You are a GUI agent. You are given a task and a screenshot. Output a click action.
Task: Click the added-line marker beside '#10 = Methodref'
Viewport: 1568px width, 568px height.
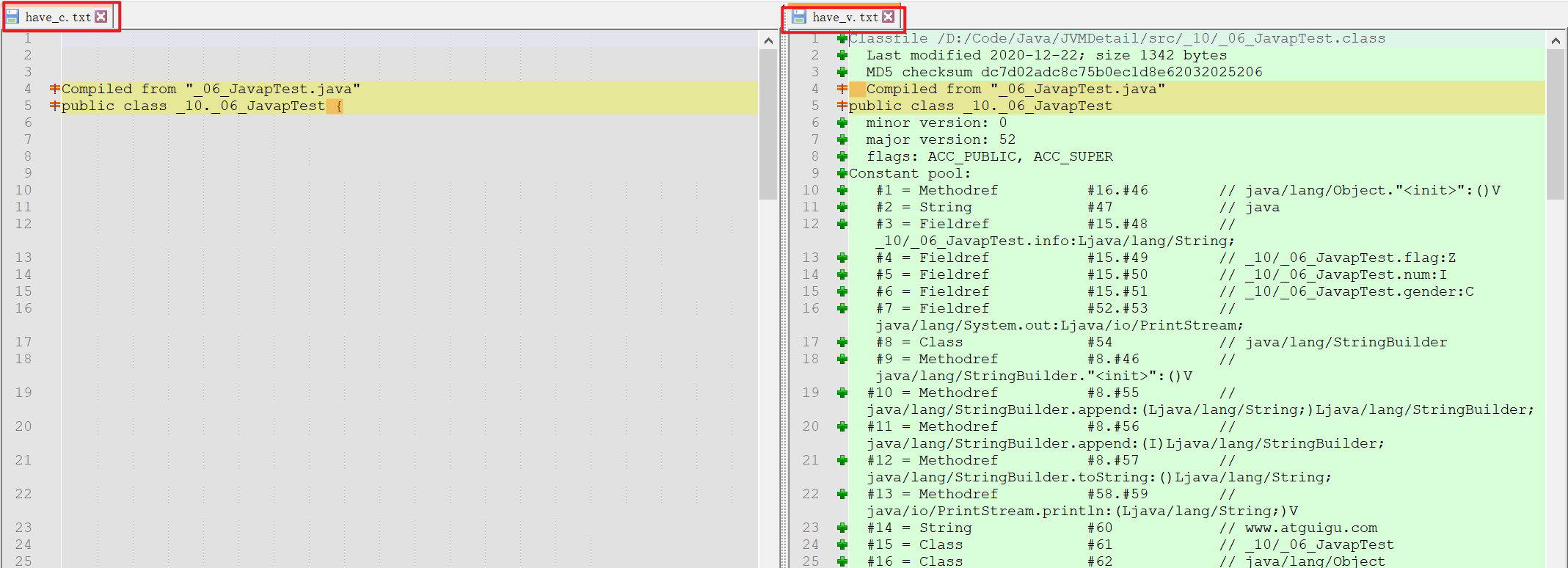[842, 393]
